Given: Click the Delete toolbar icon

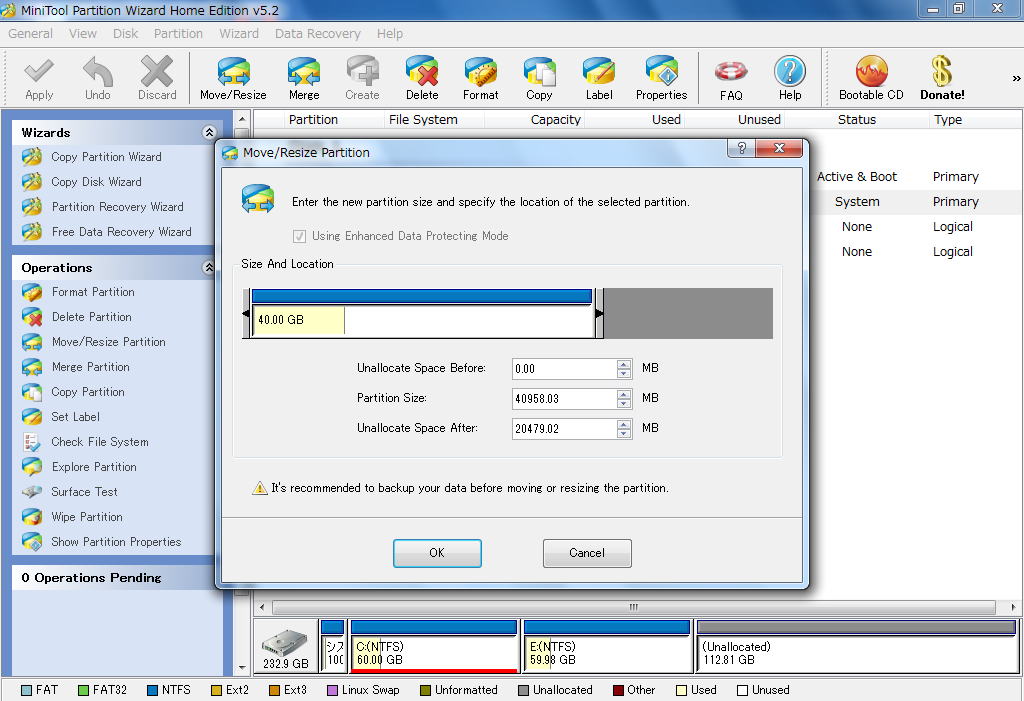Looking at the screenshot, I should coord(422,78).
